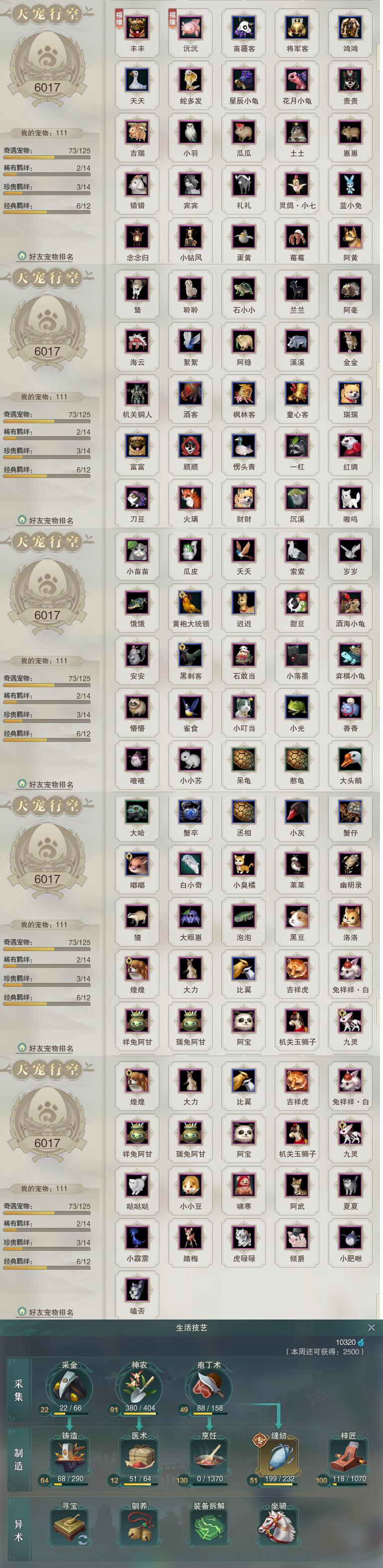The image size is (383, 1568).
Task: Close the 生活技艺 panel
Action: pos(372,1327)
